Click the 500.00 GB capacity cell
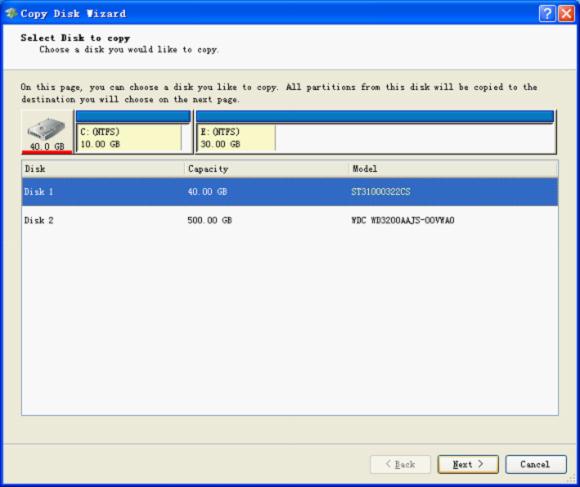The width and height of the screenshot is (580, 487). click(209, 220)
